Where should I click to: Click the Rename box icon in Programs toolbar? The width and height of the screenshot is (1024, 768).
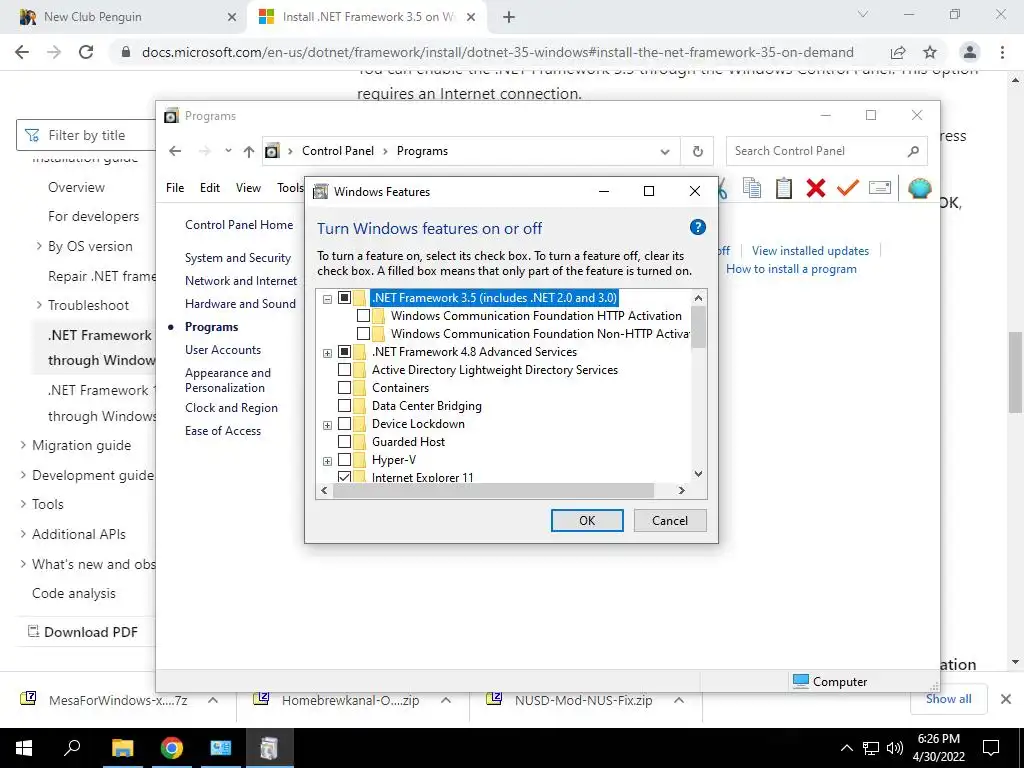pos(880,188)
